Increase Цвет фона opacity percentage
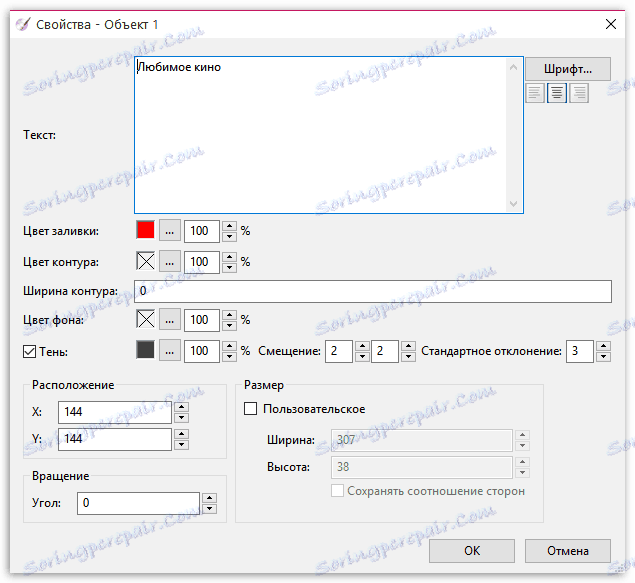Viewport: 635px width, 583px height. (x=230, y=315)
